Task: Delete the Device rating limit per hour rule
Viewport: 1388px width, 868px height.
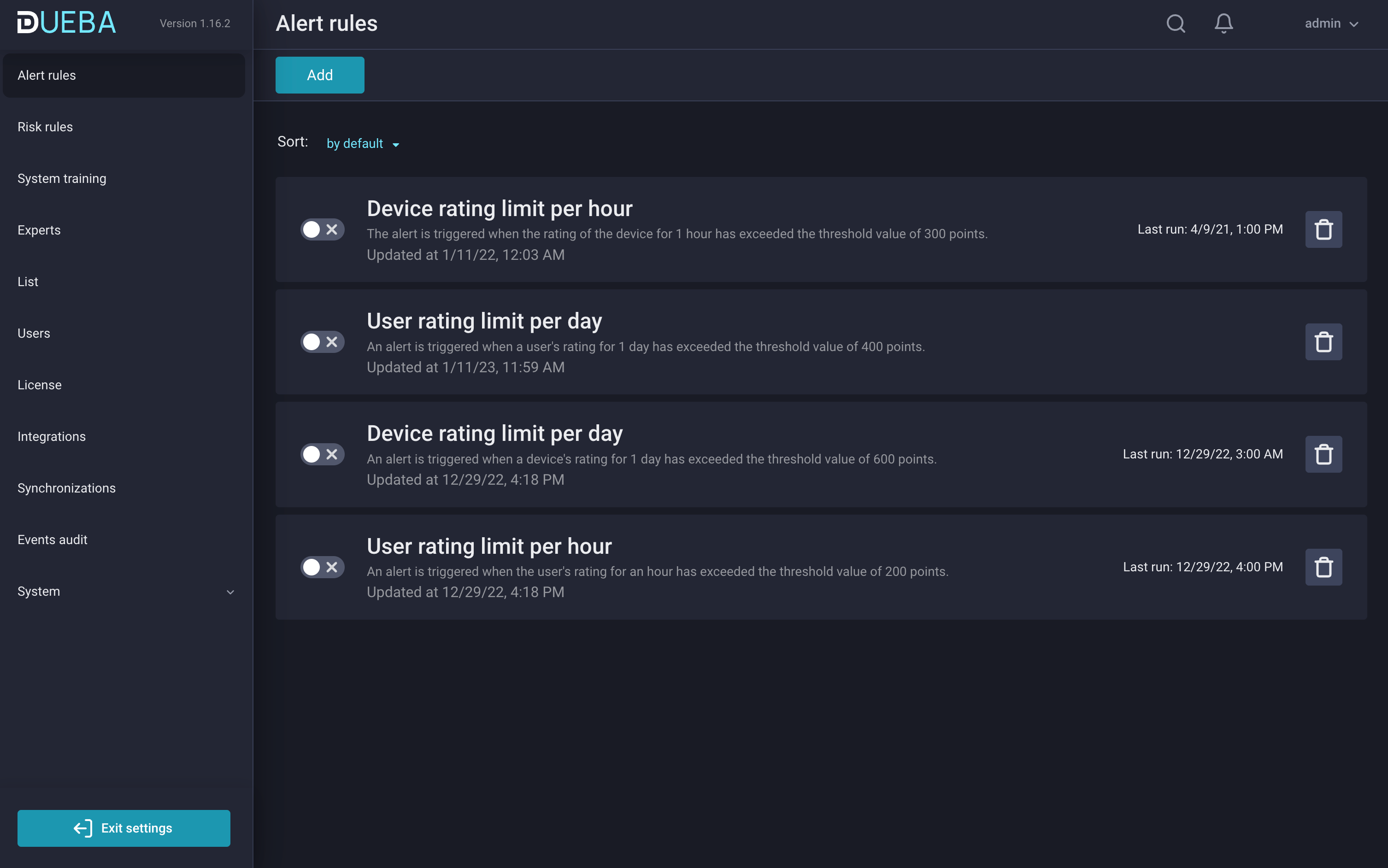Action: tap(1323, 229)
